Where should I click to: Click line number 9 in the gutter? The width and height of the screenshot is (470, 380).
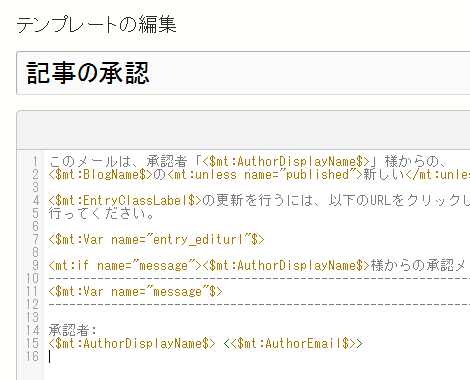click(x=35, y=266)
